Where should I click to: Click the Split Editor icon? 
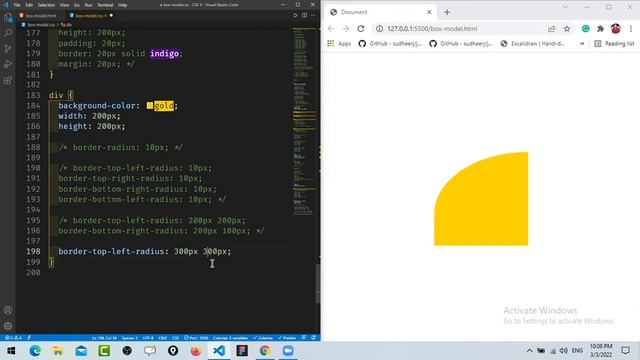click(x=304, y=16)
